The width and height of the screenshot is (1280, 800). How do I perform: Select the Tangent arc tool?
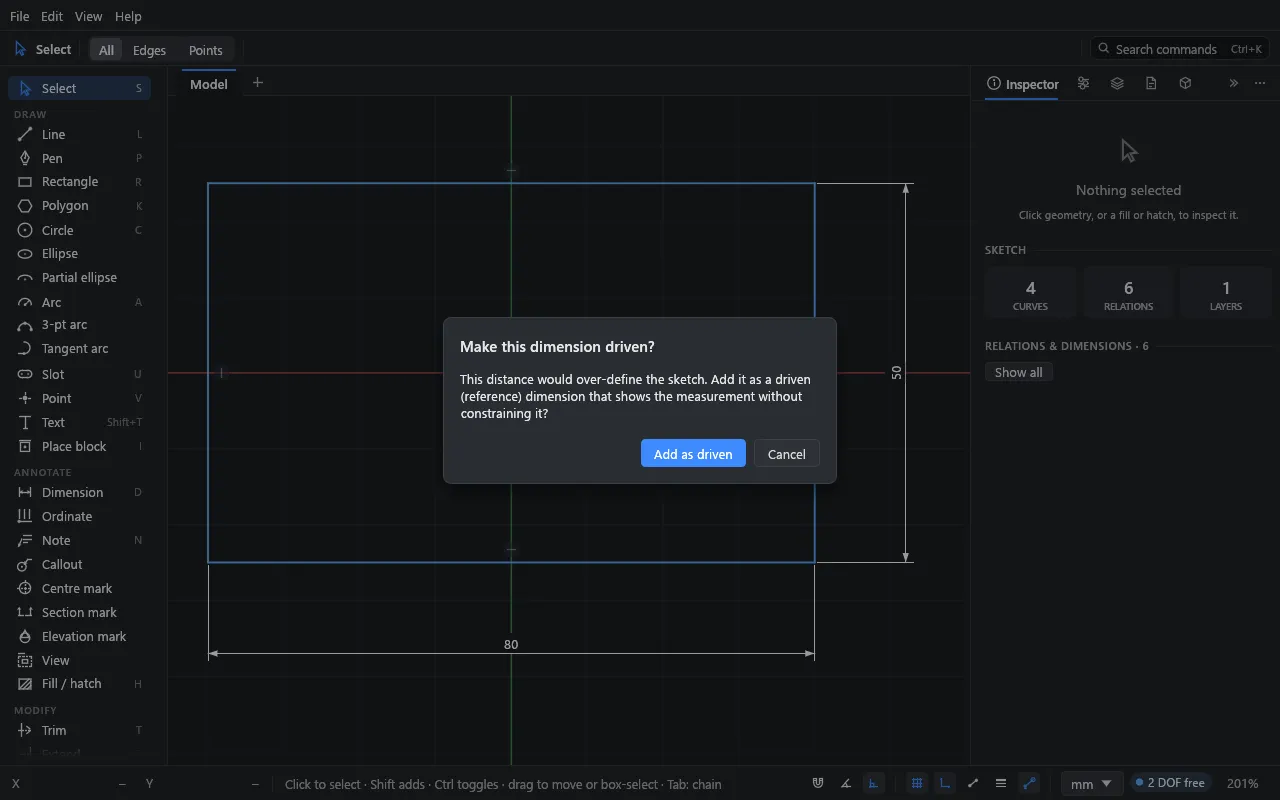tap(79, 349)
